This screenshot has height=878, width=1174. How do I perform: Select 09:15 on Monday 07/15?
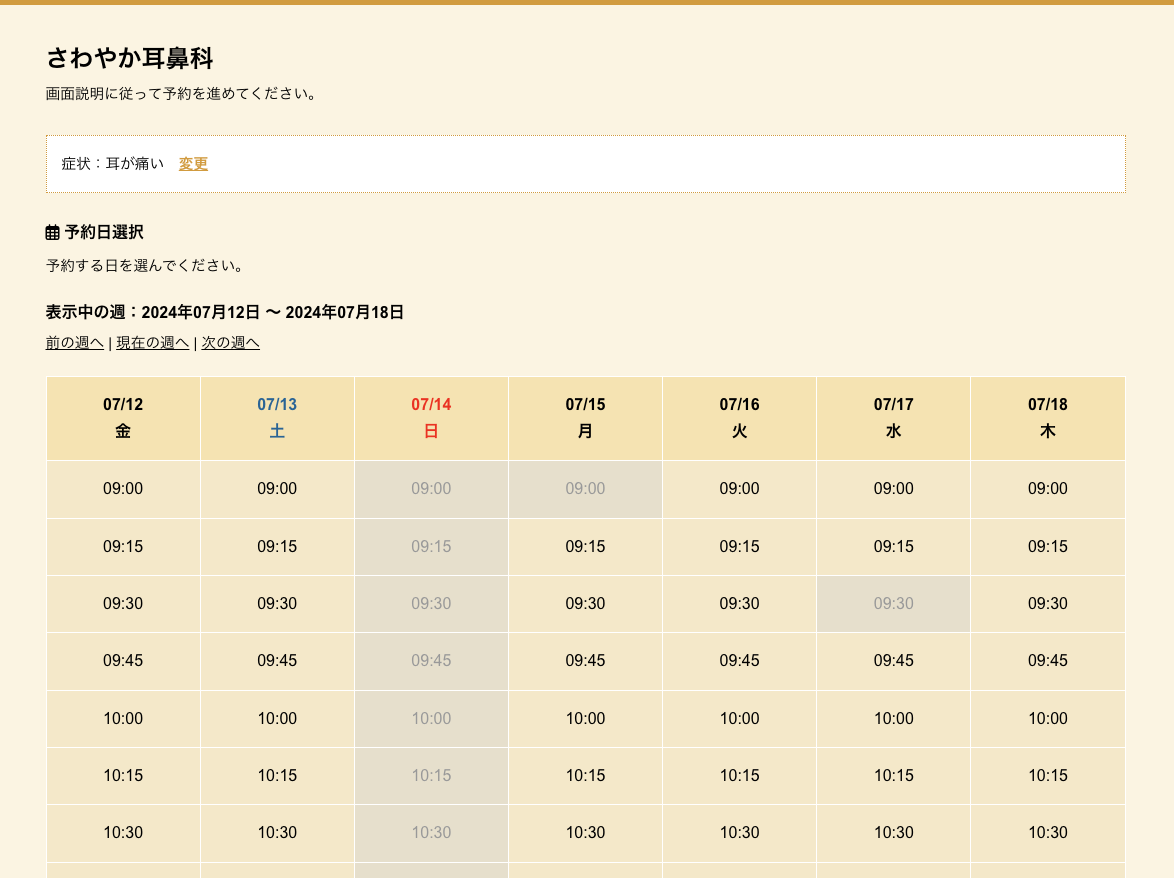pos(586,546)
